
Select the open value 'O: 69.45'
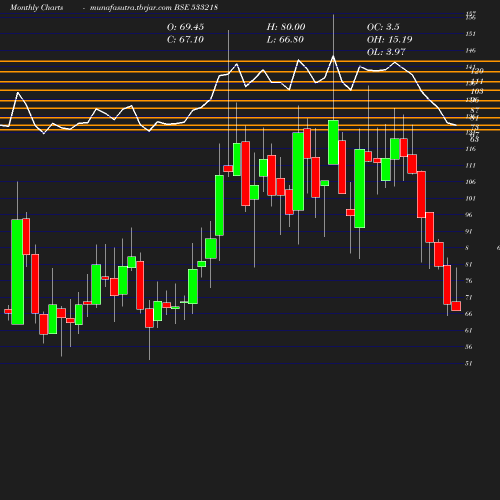[x=185, y=27]
